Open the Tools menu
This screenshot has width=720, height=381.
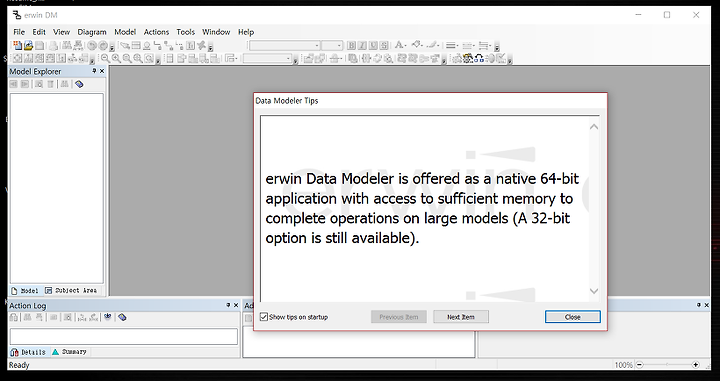(x=186, y=32)
